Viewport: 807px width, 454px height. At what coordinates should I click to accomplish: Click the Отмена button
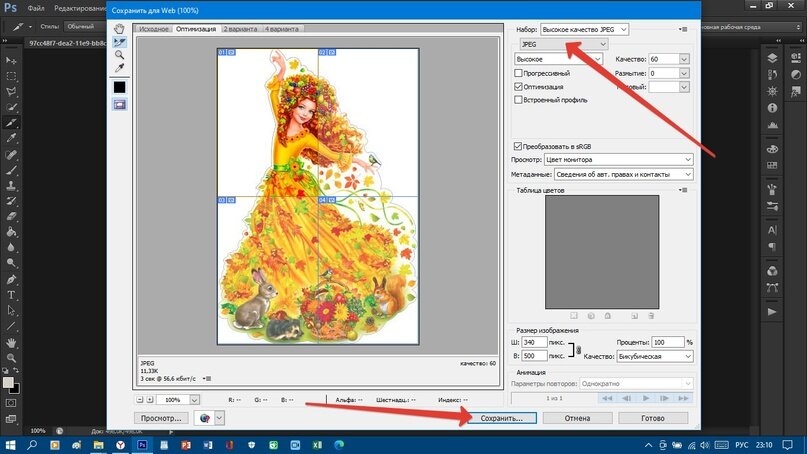click(x=577, y=418)
